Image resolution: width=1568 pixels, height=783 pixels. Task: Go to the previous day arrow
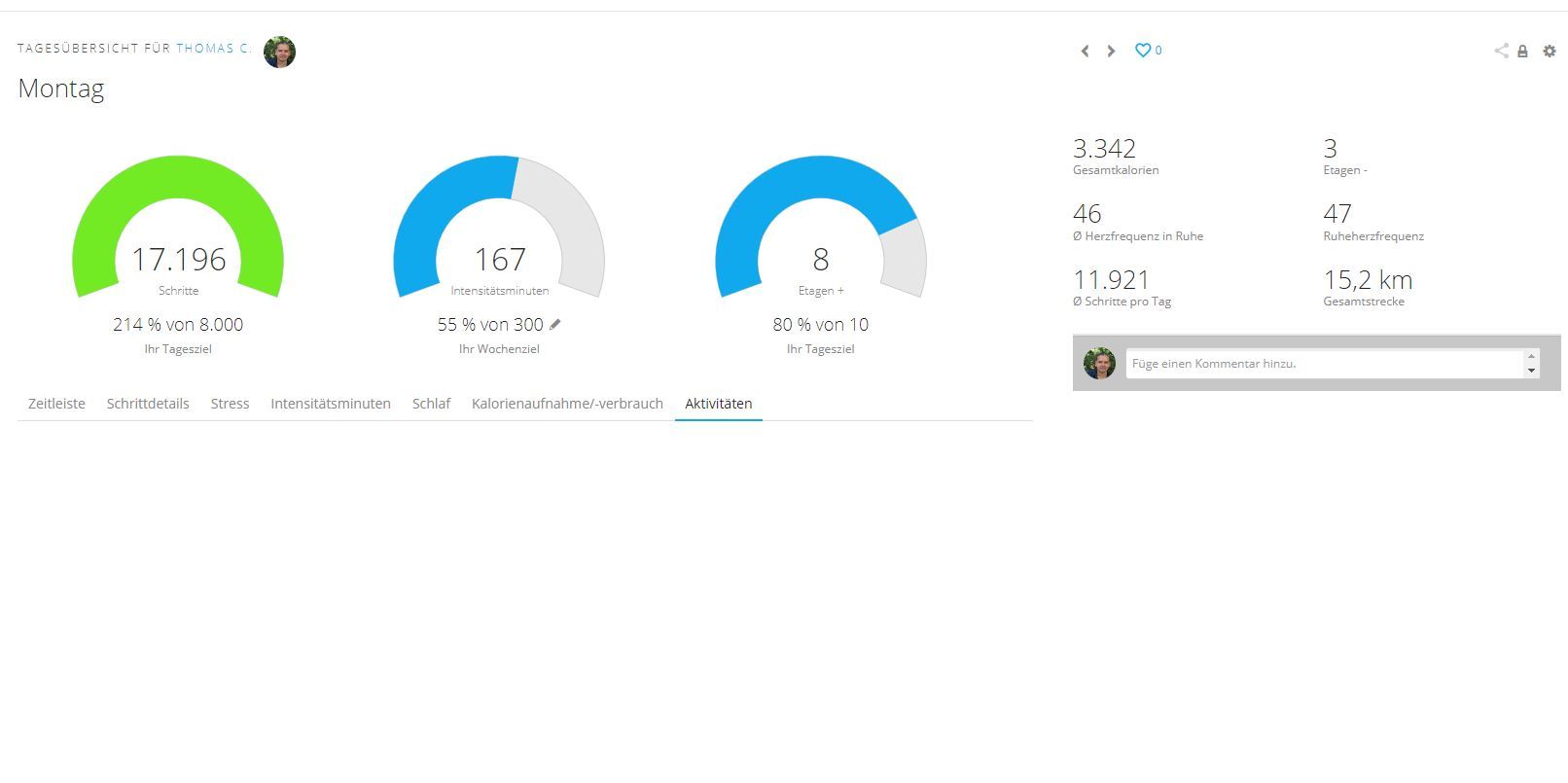(x=1085, y=51)
